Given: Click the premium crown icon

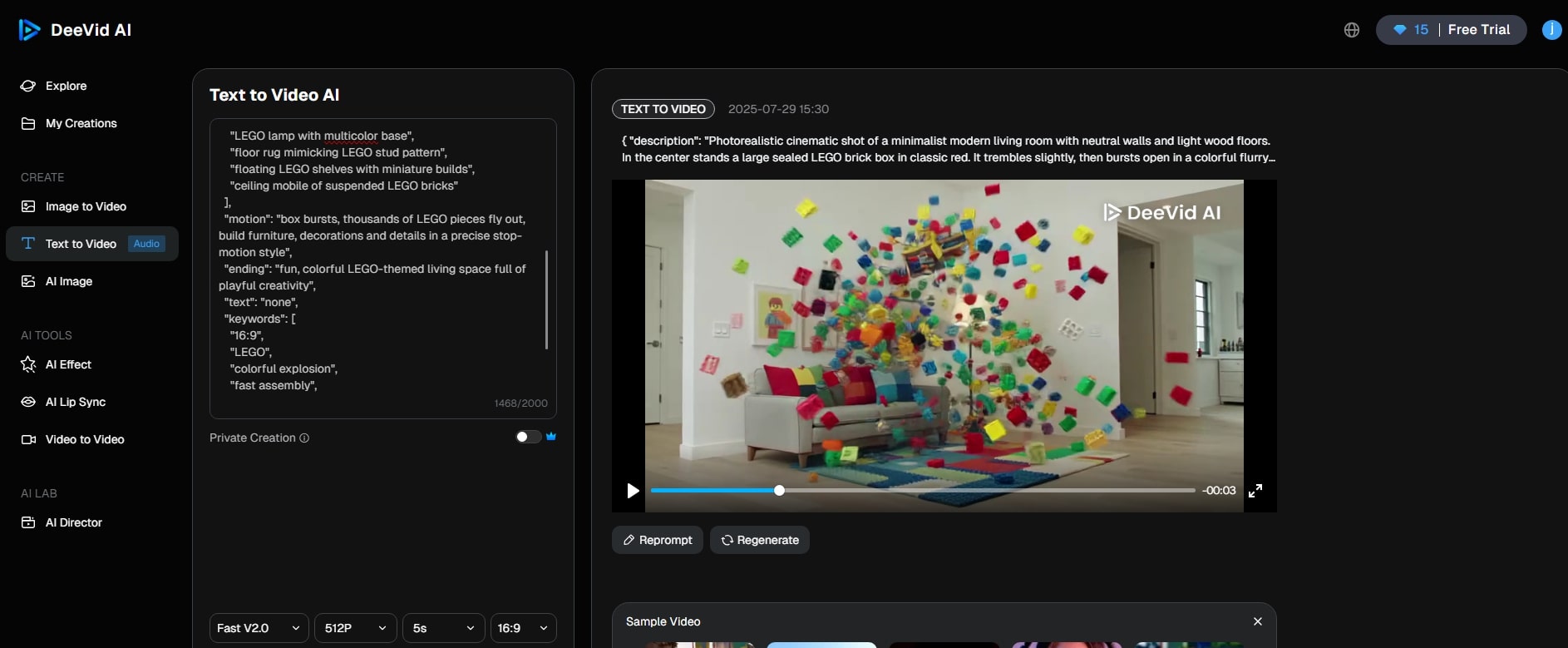Looking at the screenshot, I should (550, 437).
